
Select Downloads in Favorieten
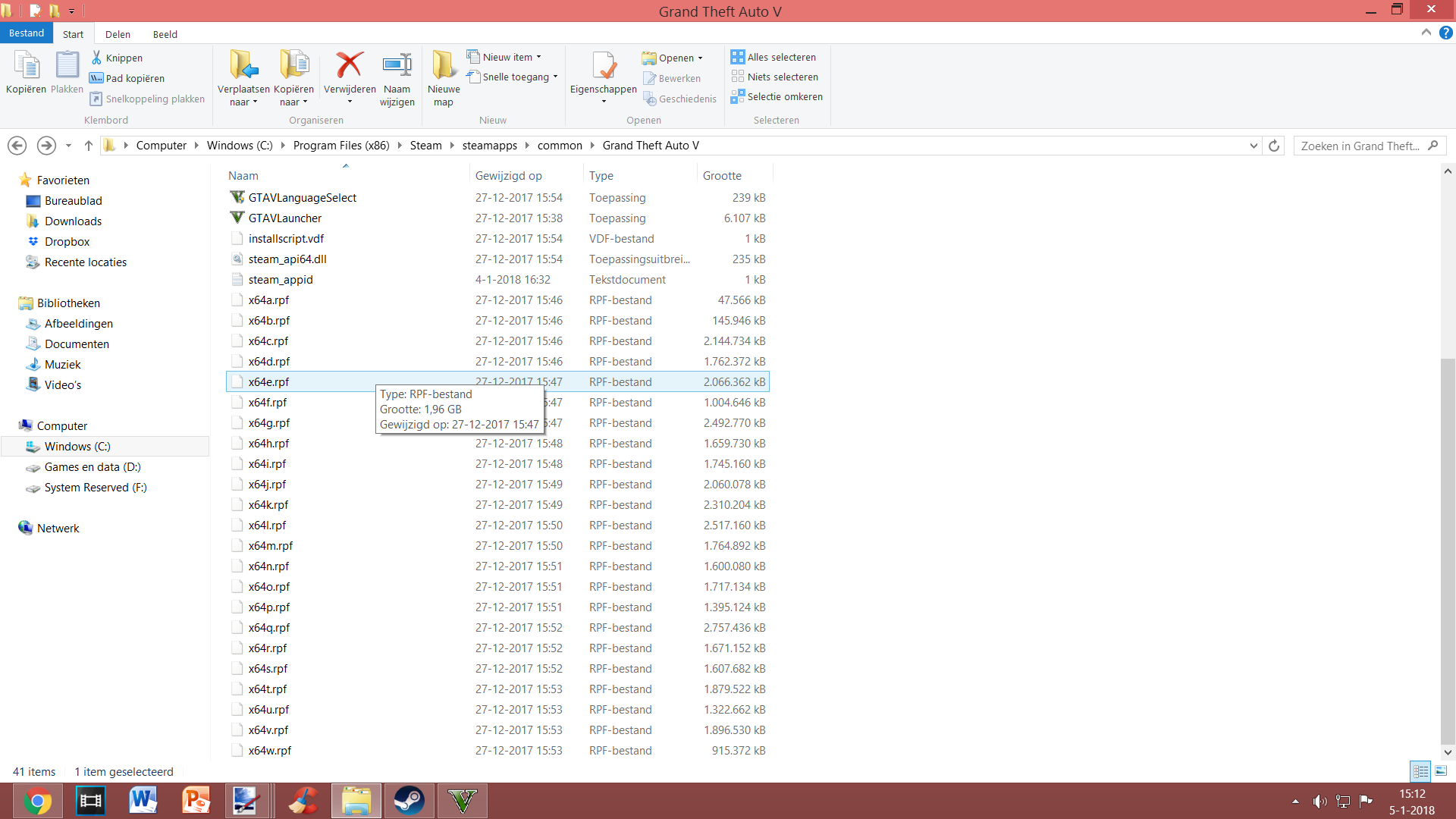click(73, 221)
